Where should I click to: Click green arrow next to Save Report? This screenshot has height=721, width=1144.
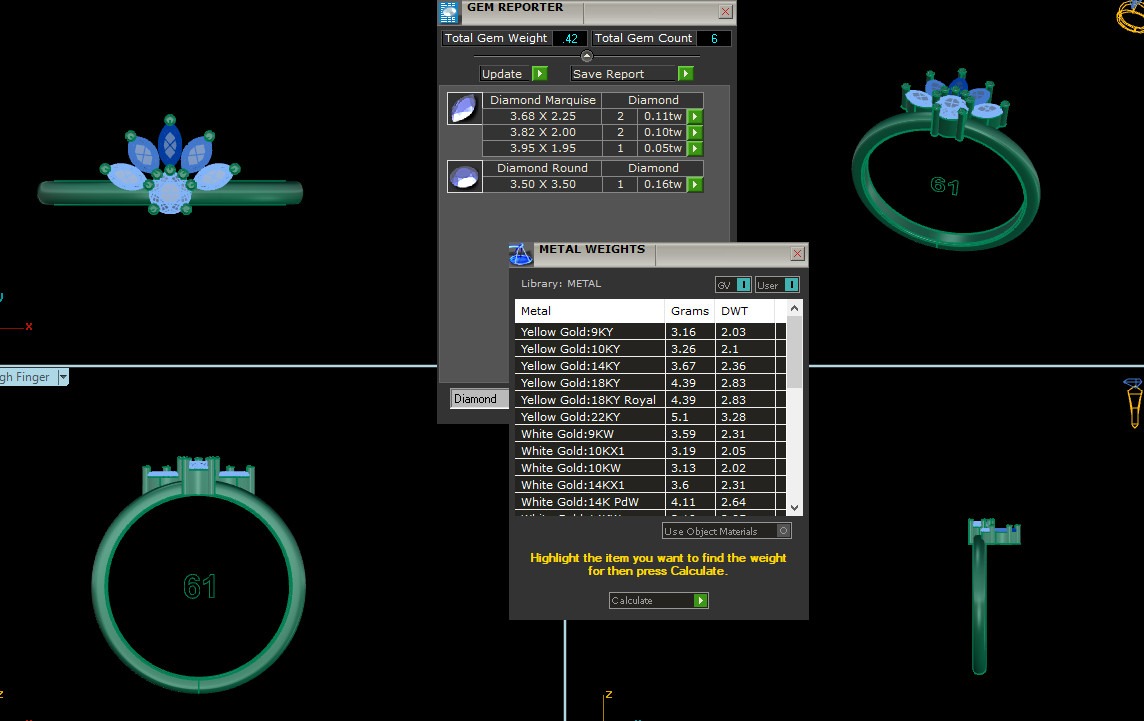tap(685, 74)
